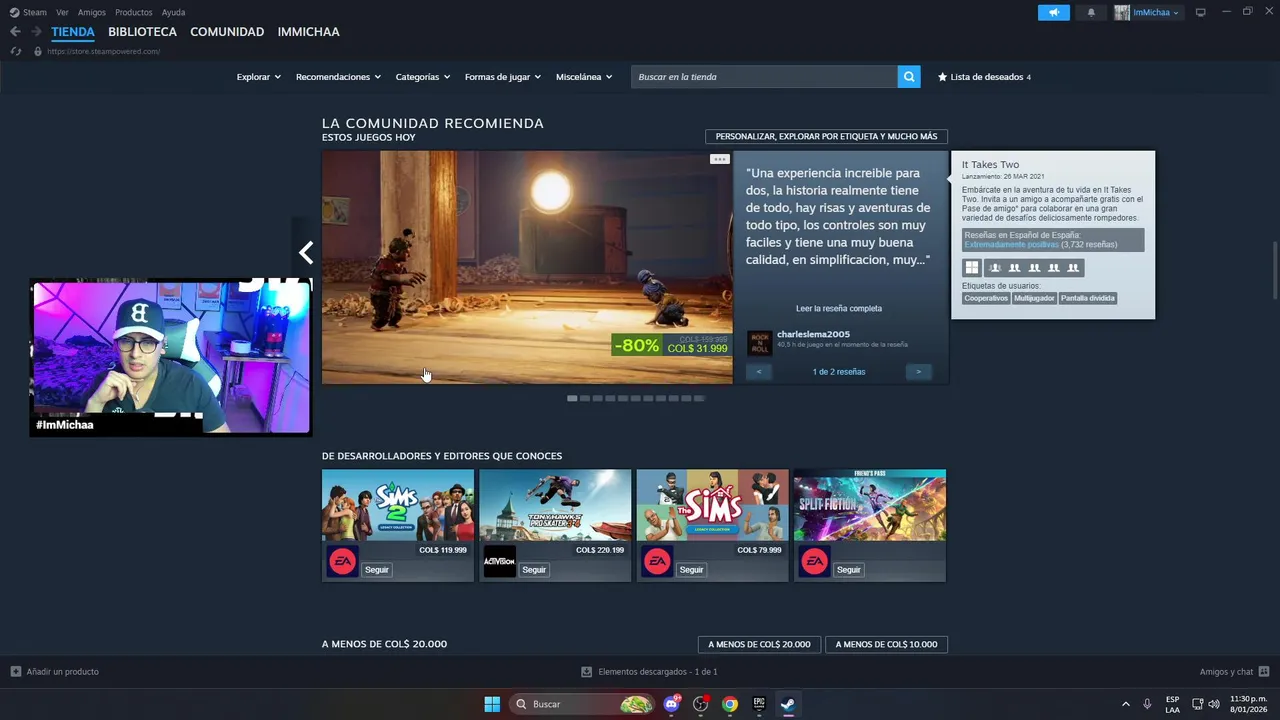1280x720 pixels.
Task: Open the Productos menu
Action: point(134,12)
